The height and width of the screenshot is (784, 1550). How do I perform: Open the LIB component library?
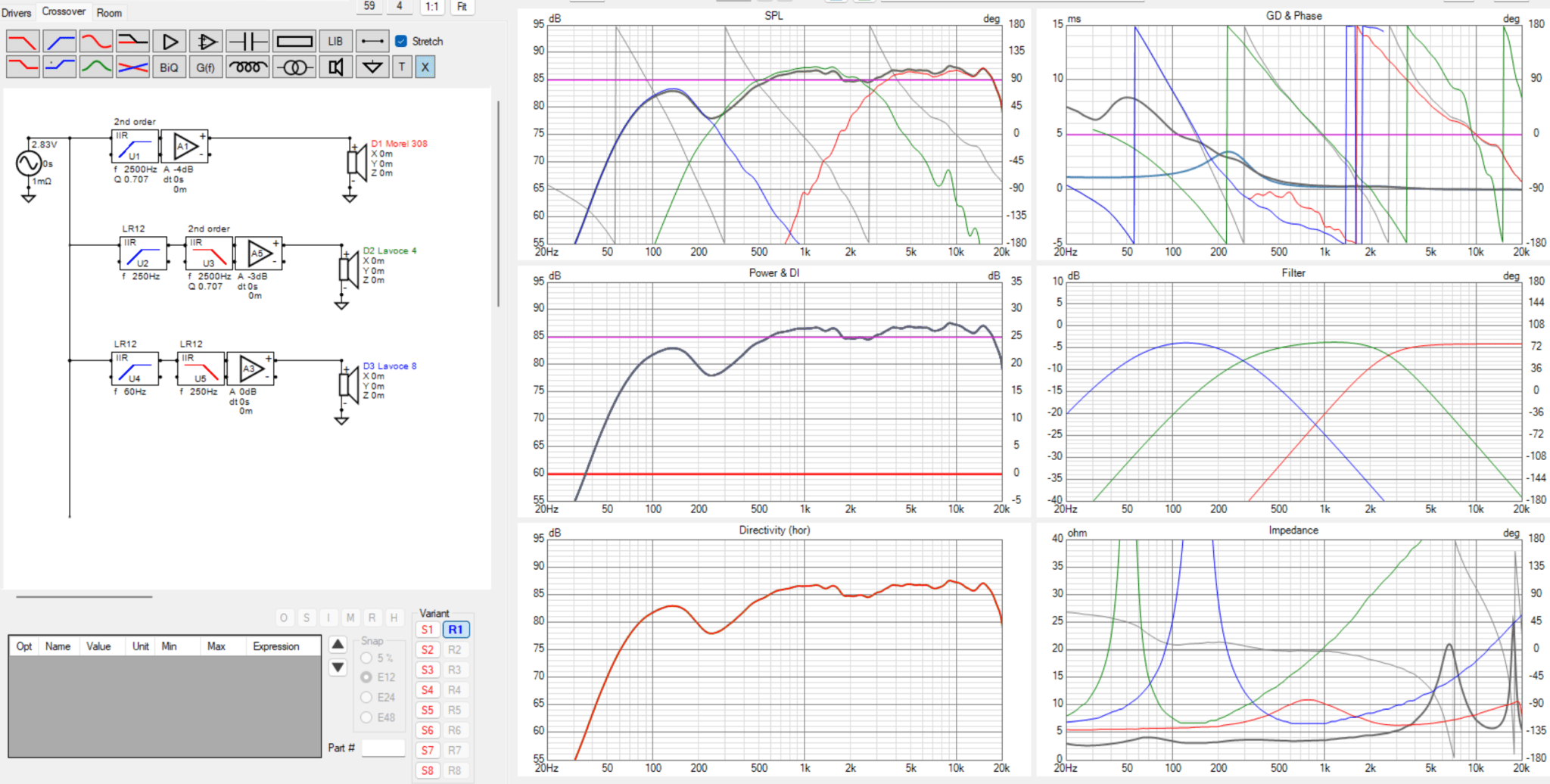coord(335,41)
